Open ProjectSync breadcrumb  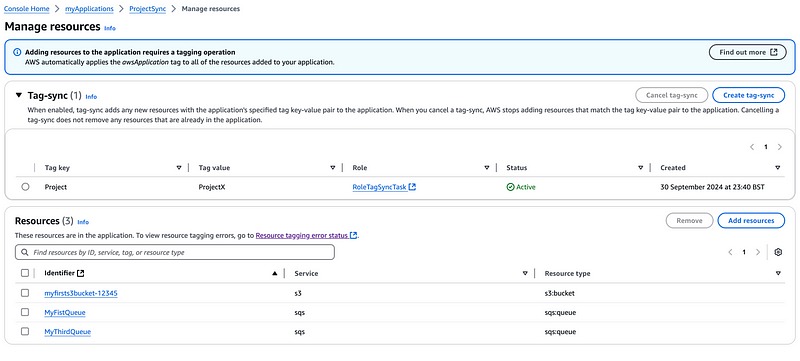coord(148,9)
